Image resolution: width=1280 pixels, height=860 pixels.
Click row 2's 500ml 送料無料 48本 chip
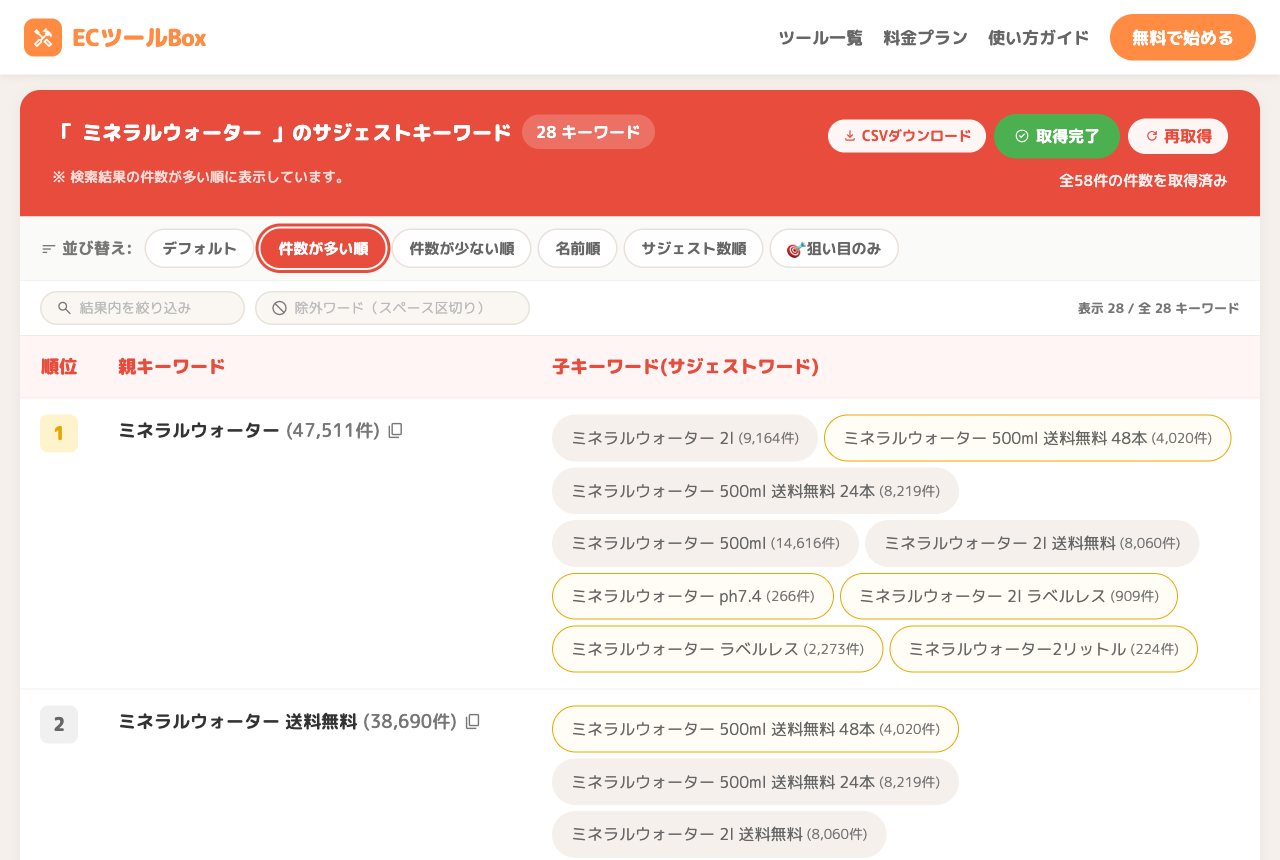coord(755,729)
